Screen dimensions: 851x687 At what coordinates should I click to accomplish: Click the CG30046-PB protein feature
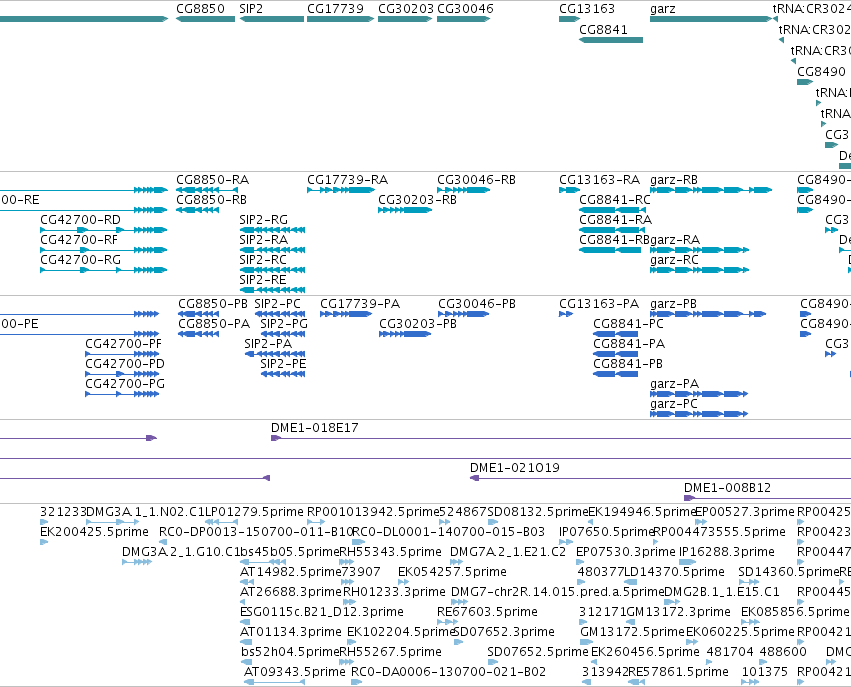[463, 314]
